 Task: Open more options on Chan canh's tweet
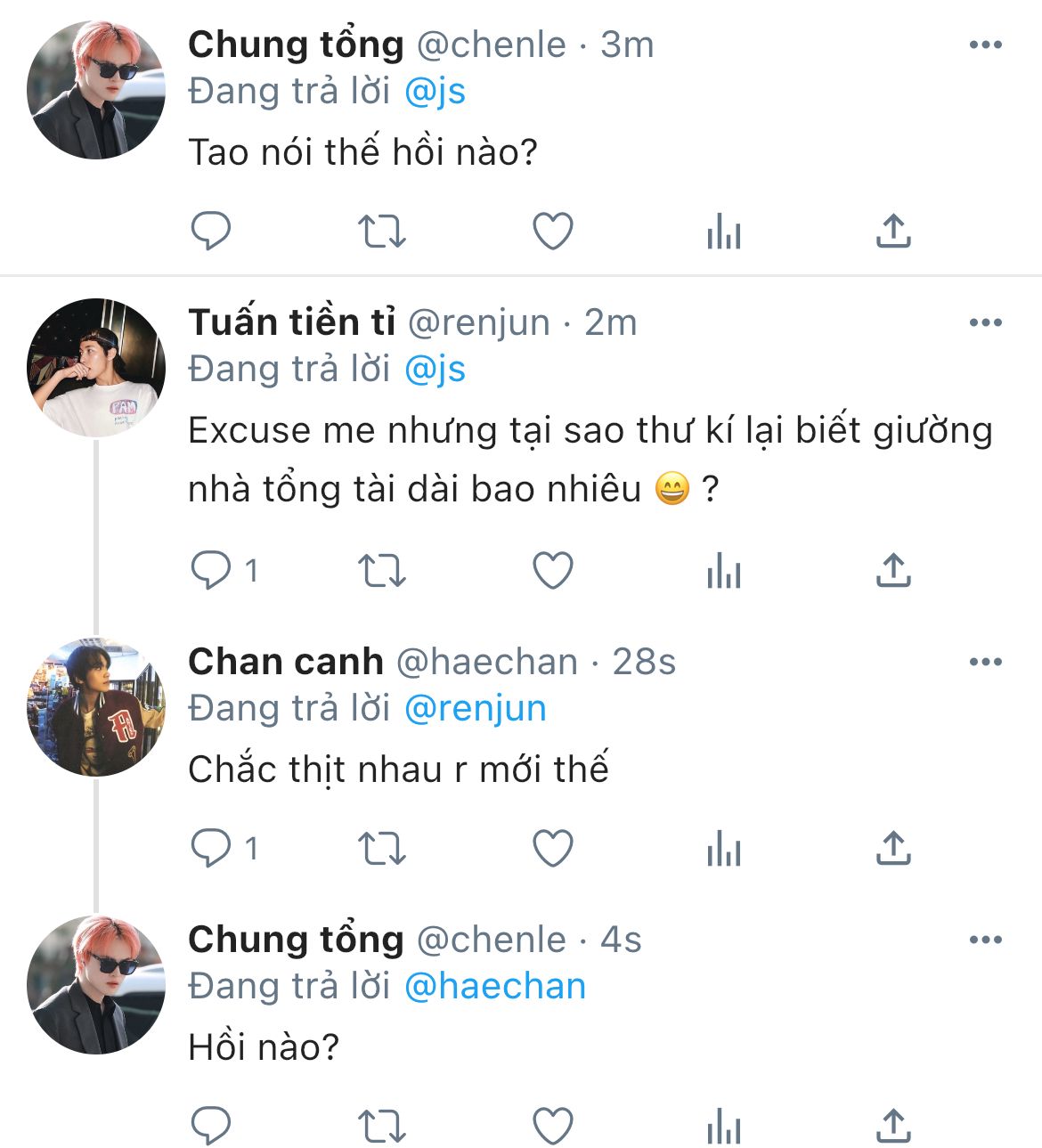985,662
